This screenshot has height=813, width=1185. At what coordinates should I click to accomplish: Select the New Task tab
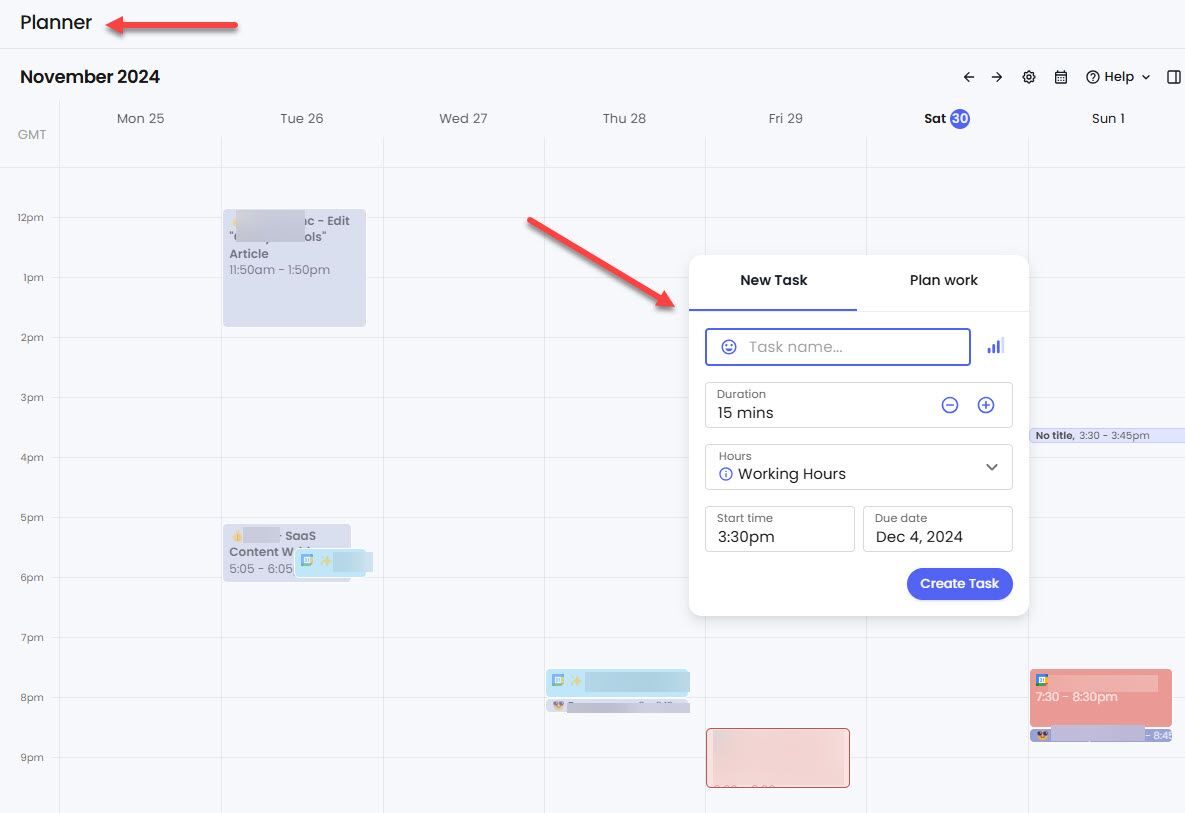[773, 280]
